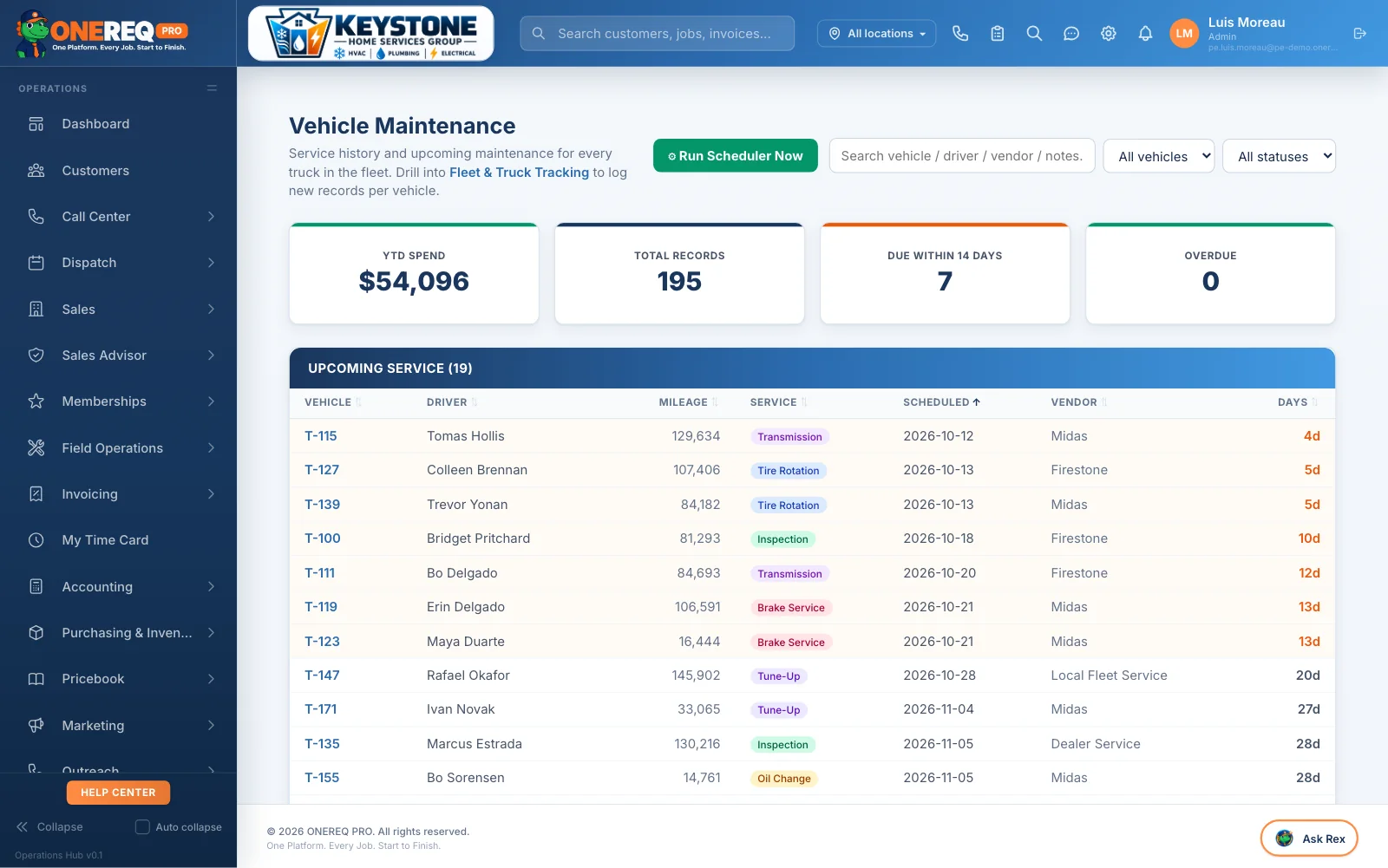Open Purchasing & Inventory menu item
Image resolution: width=1388 pixels, height=868 pixels.
[118, 633]
